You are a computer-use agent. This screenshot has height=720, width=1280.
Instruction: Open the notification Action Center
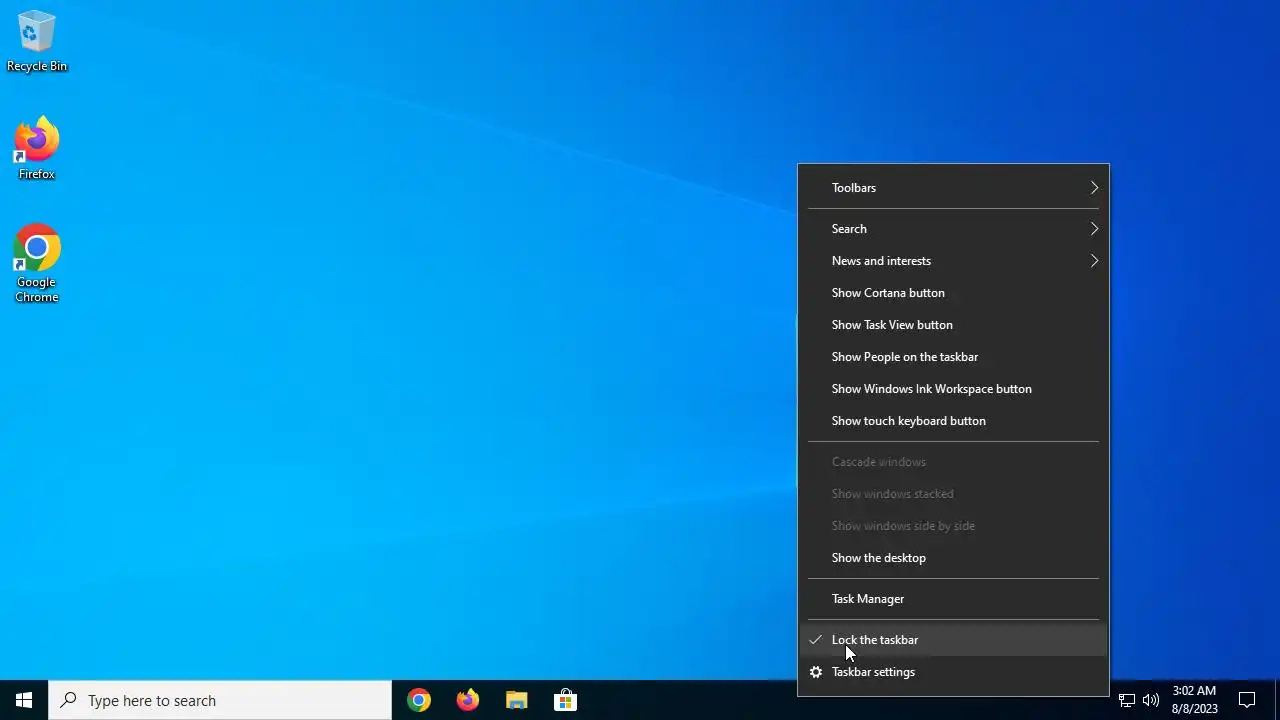(1247, 700)
